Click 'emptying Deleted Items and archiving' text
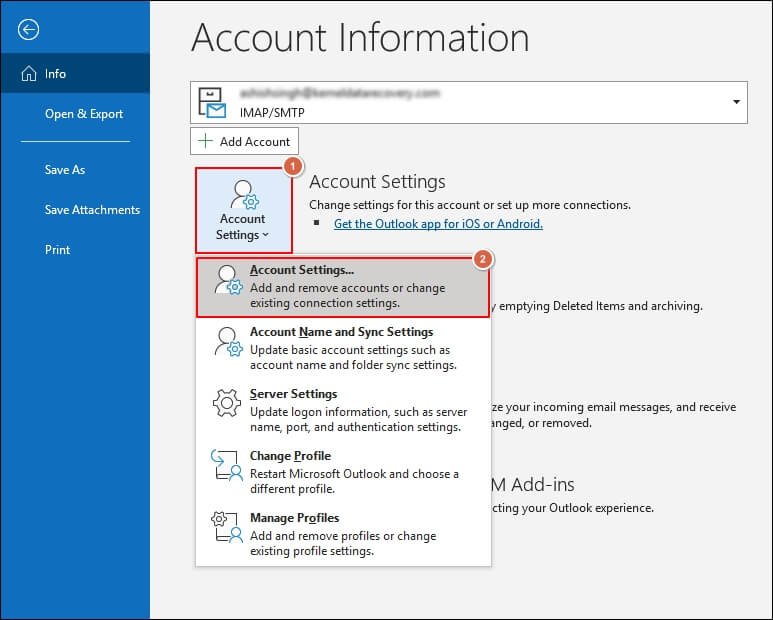The height and width of the screenshot is (620, 773). (600, 306)
